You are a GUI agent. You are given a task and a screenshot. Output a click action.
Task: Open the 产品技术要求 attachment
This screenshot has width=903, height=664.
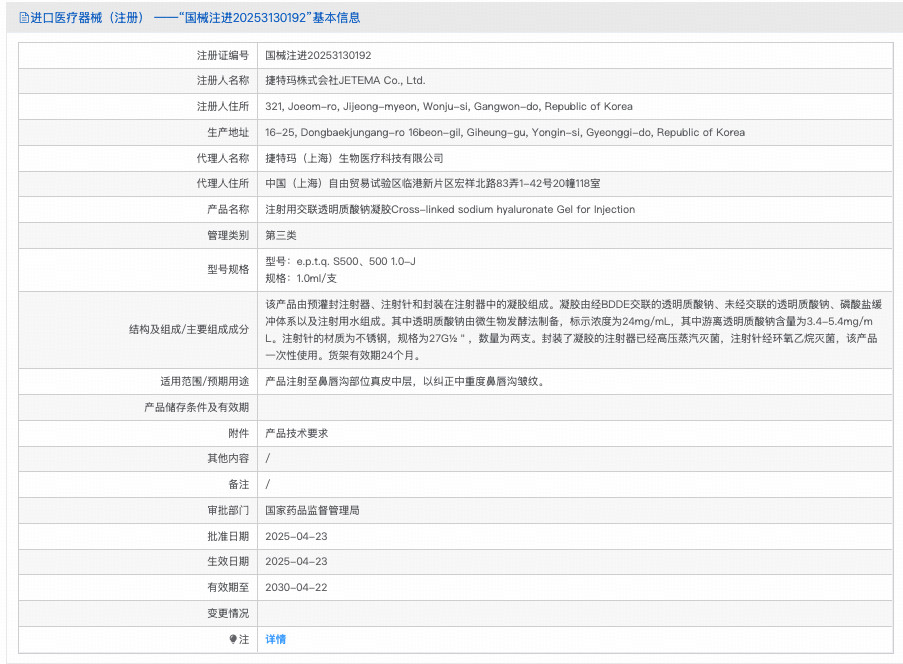[296, 433]
